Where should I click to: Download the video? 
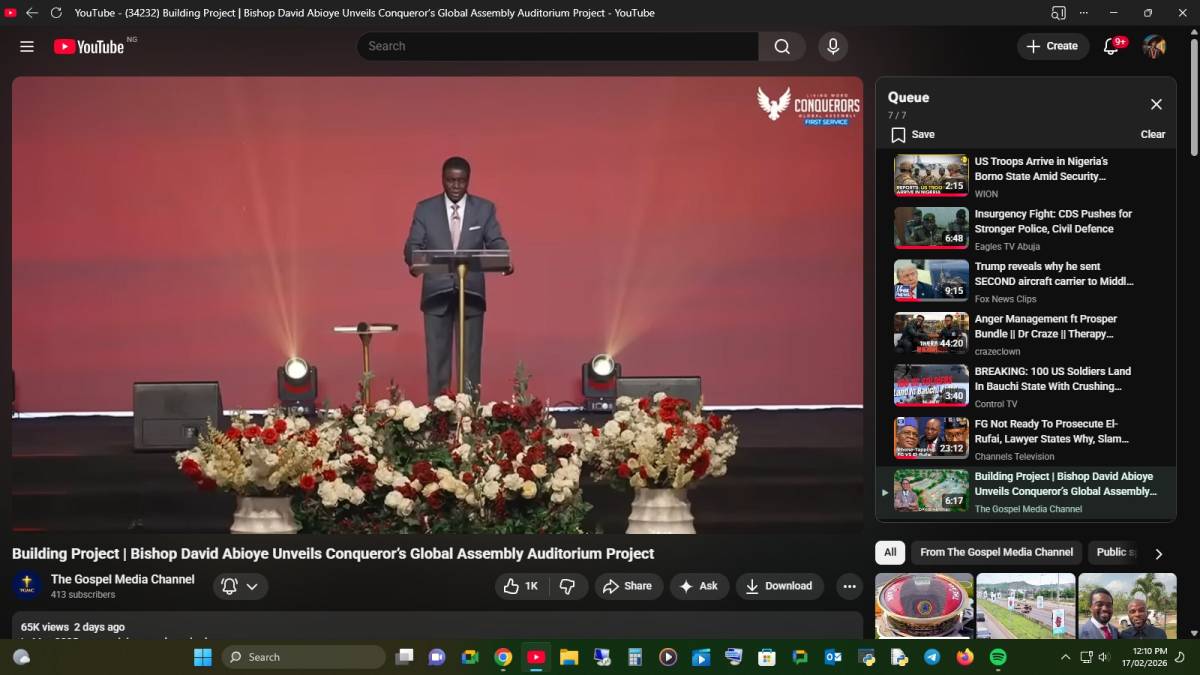[780, 586]
